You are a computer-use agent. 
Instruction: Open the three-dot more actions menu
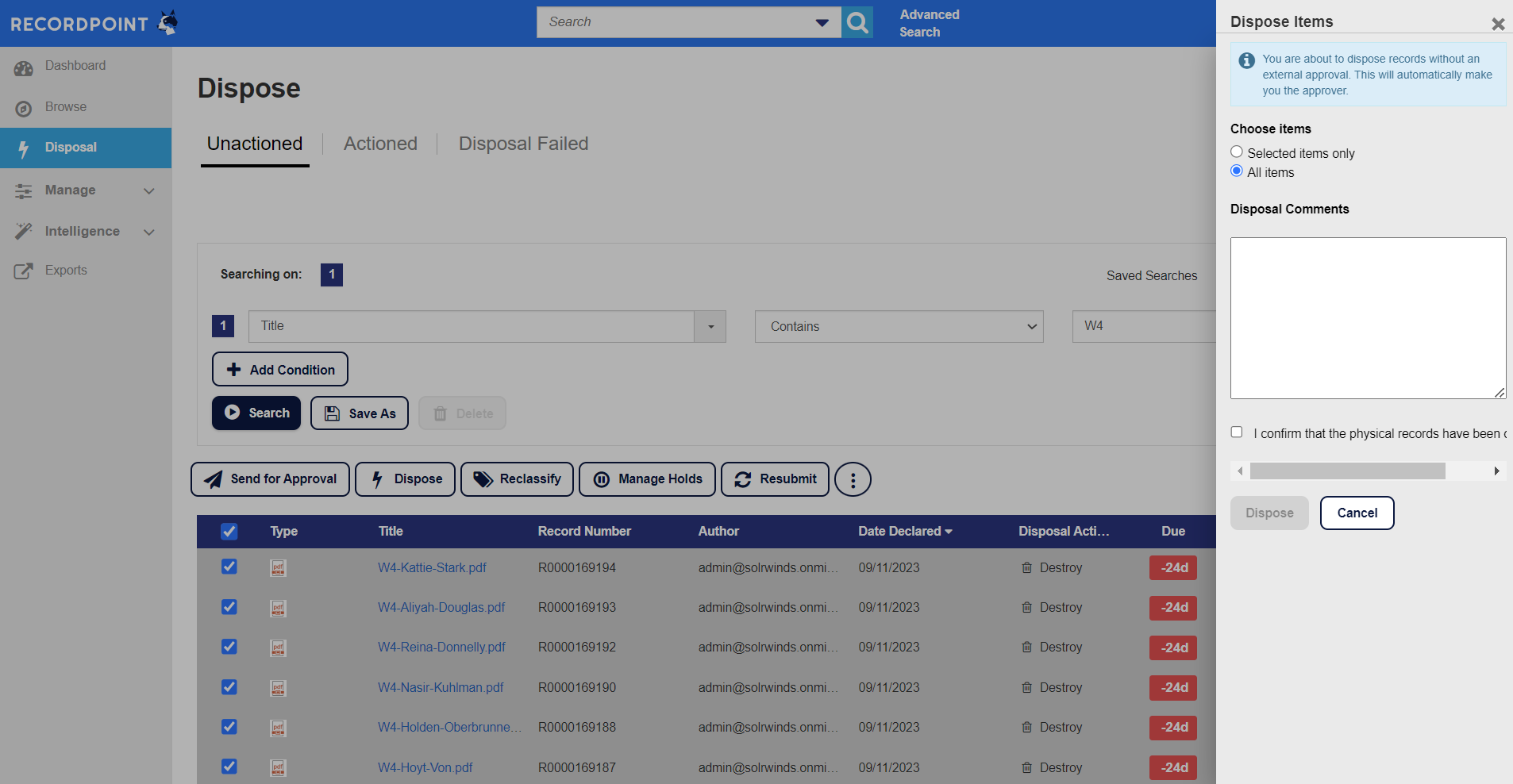click(853, 480)
